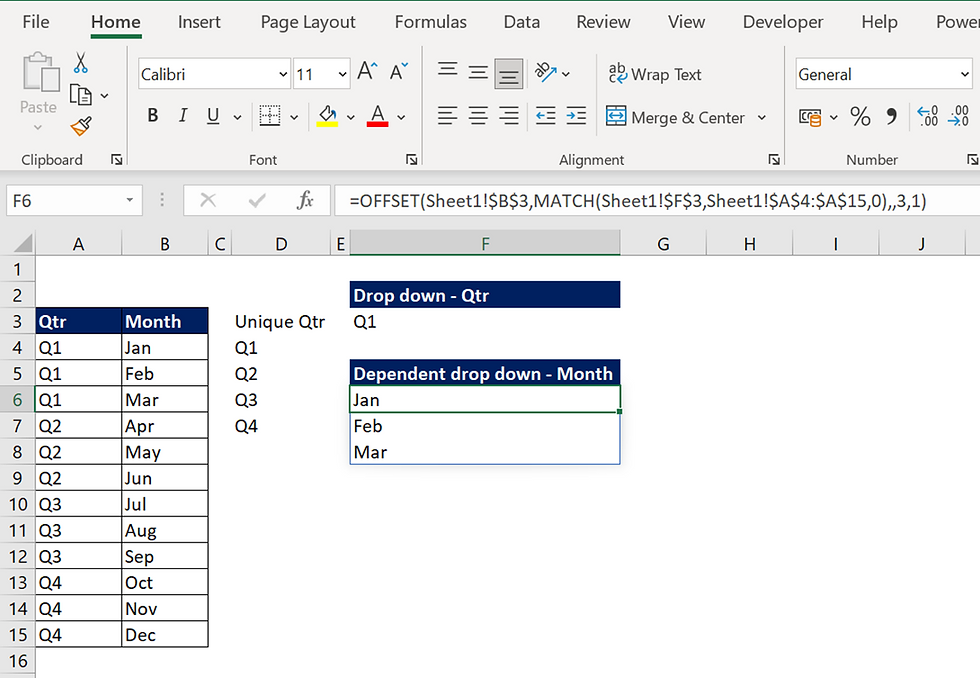Apply borders with the border icon
This screenshot has width=980, height=678.
point(270,116)
